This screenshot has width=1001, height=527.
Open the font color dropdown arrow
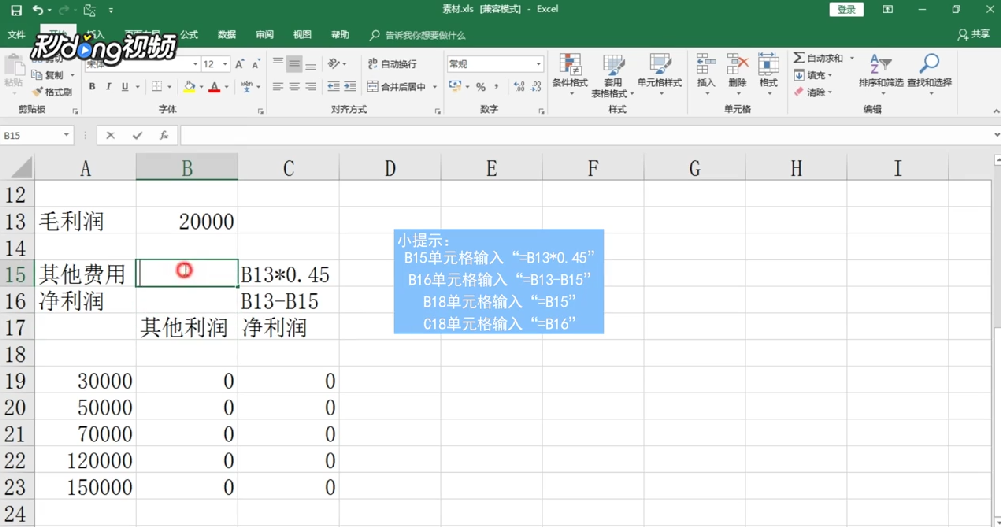[227, 87]
